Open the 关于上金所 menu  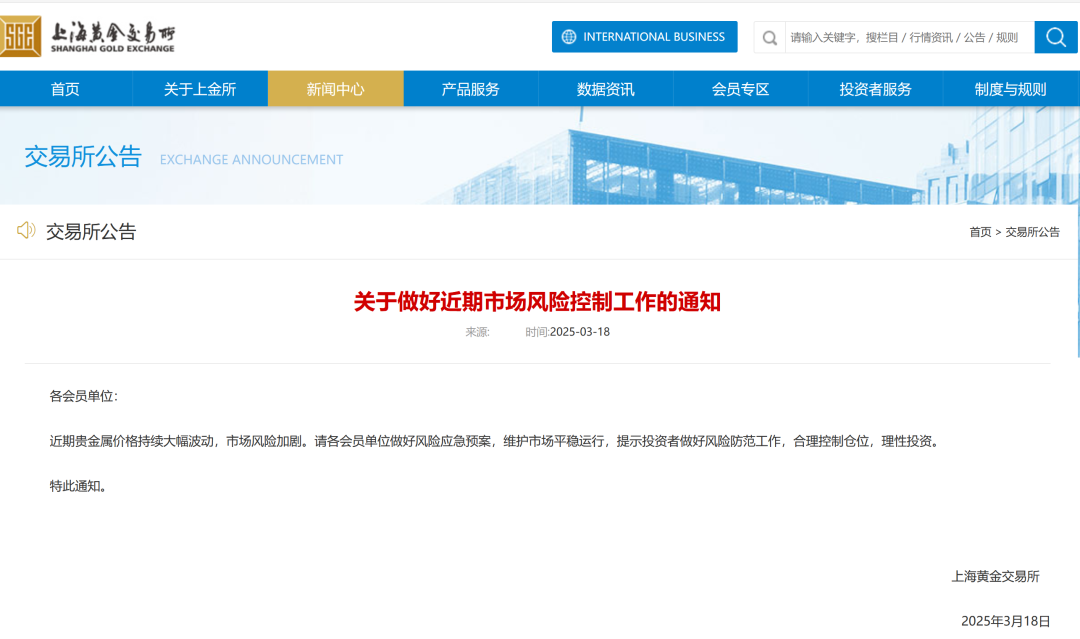[x=200, y=89]
